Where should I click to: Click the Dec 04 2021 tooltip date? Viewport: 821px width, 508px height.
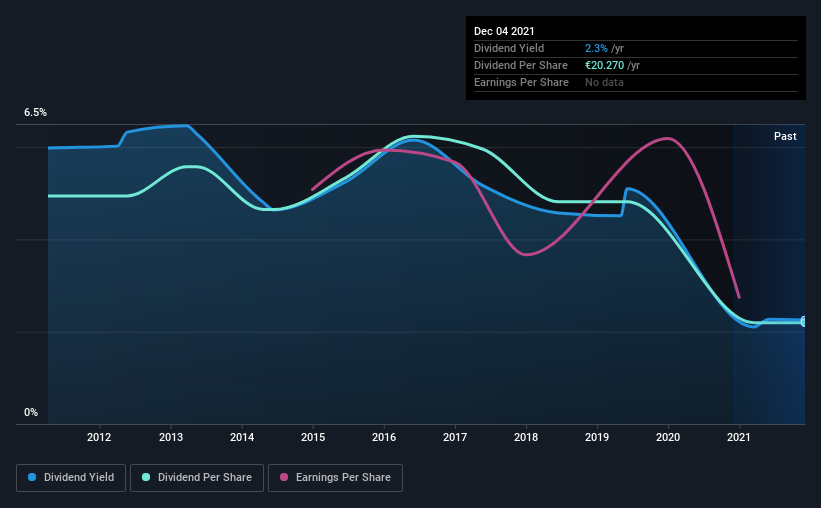click(x=504, y=31)
